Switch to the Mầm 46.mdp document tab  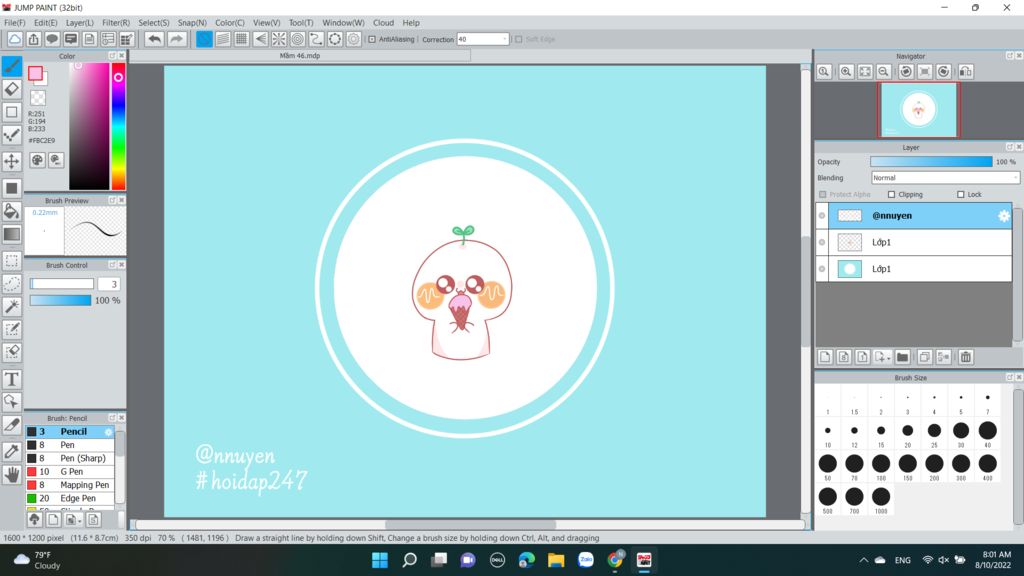(x=300, y=56)
